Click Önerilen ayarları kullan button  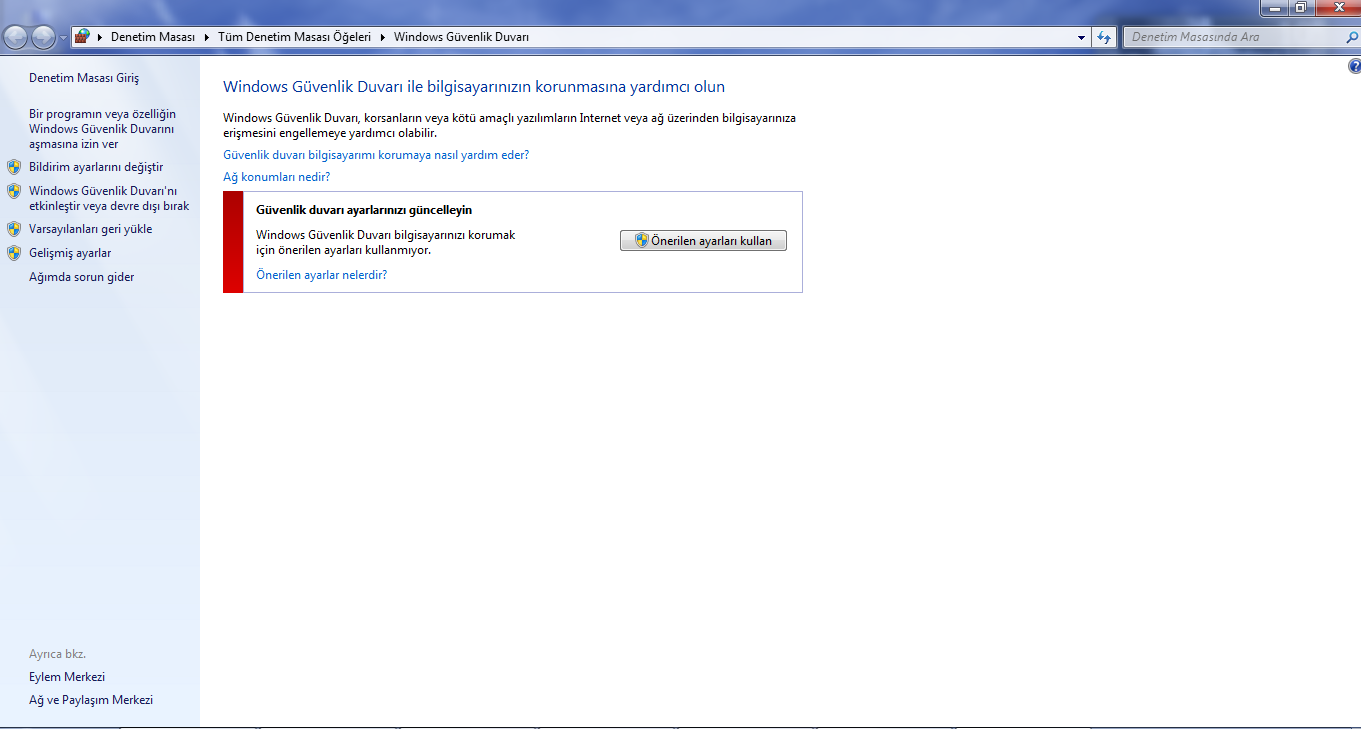(x=703, y=241)
